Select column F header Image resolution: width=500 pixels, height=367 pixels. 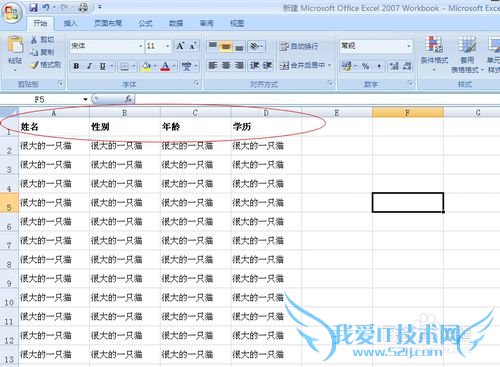click(x=408, y=113)
